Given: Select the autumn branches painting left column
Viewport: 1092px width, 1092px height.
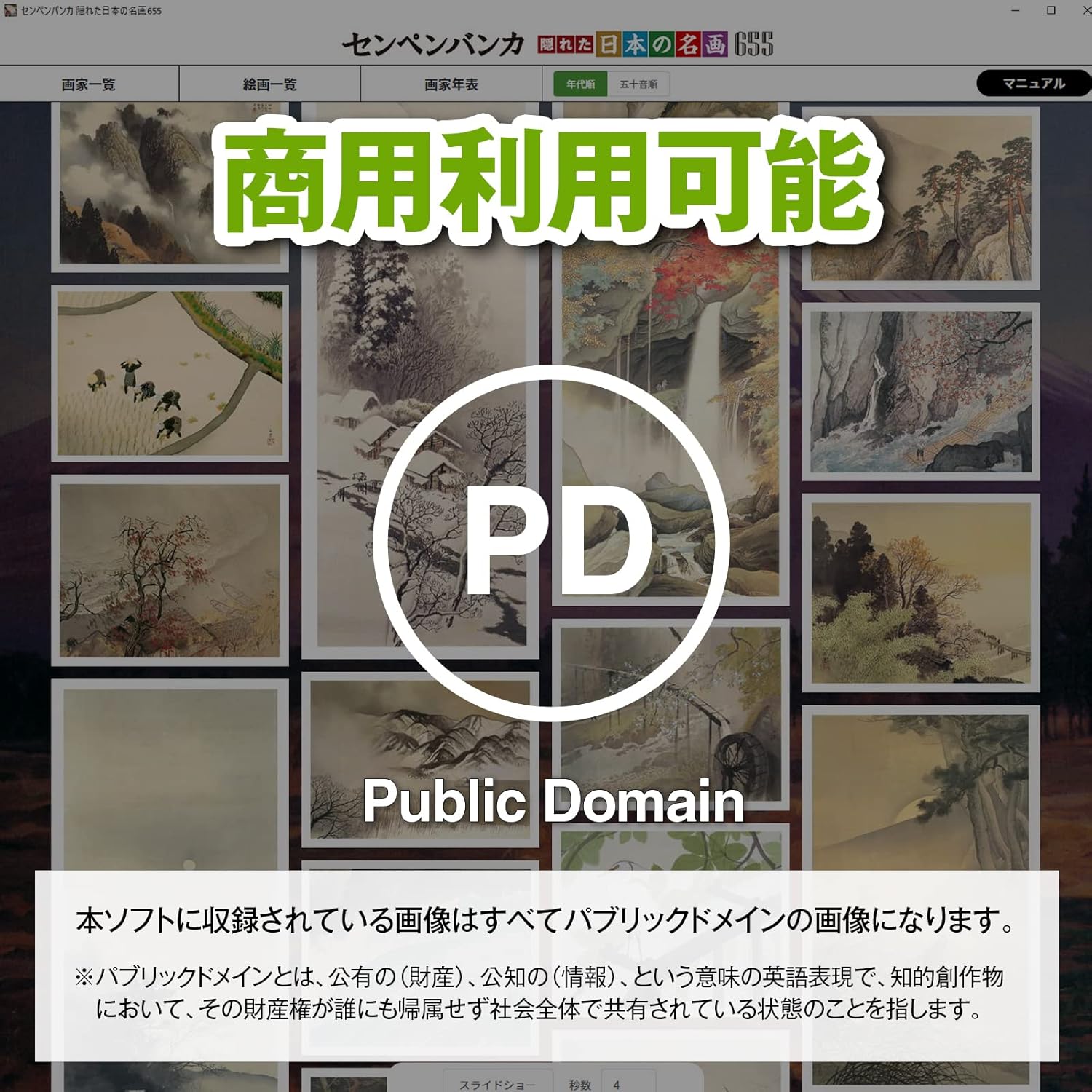Looking at the screenshot, I should pos(170,570).
